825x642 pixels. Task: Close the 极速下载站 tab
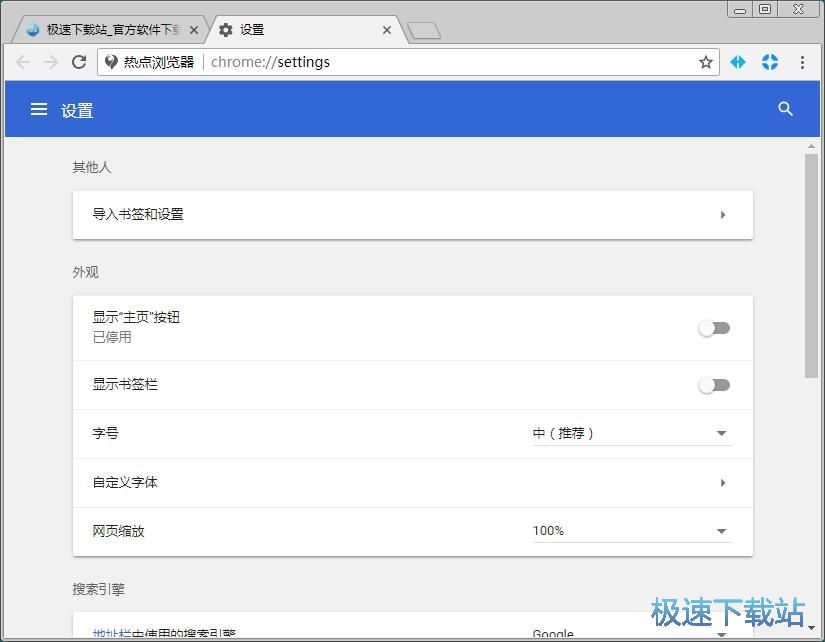pos(194,30)
